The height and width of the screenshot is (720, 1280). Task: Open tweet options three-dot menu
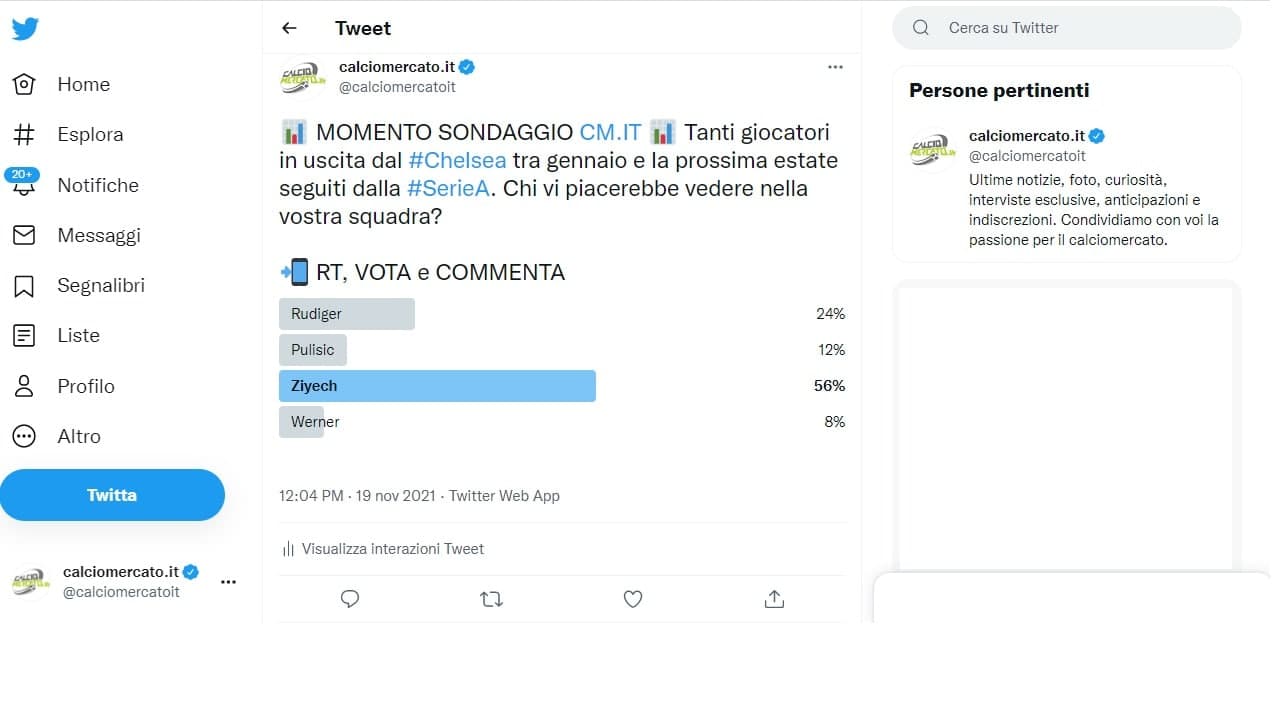point(835,67)
